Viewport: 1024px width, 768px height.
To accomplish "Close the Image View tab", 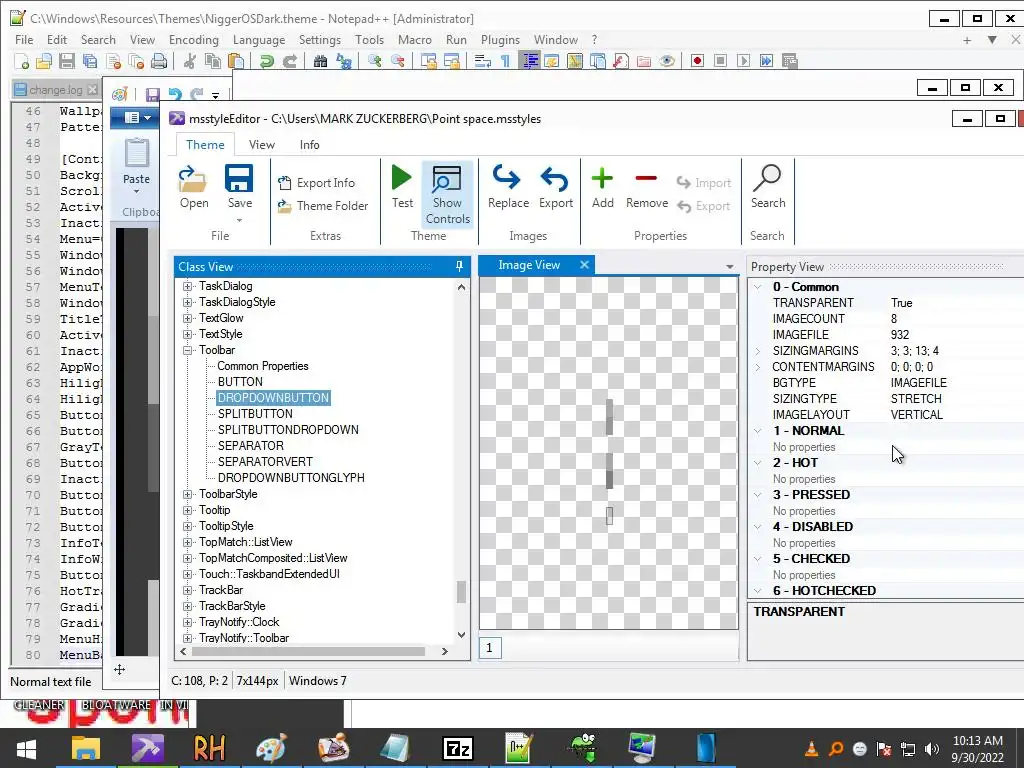I will (x=584, y=264).
